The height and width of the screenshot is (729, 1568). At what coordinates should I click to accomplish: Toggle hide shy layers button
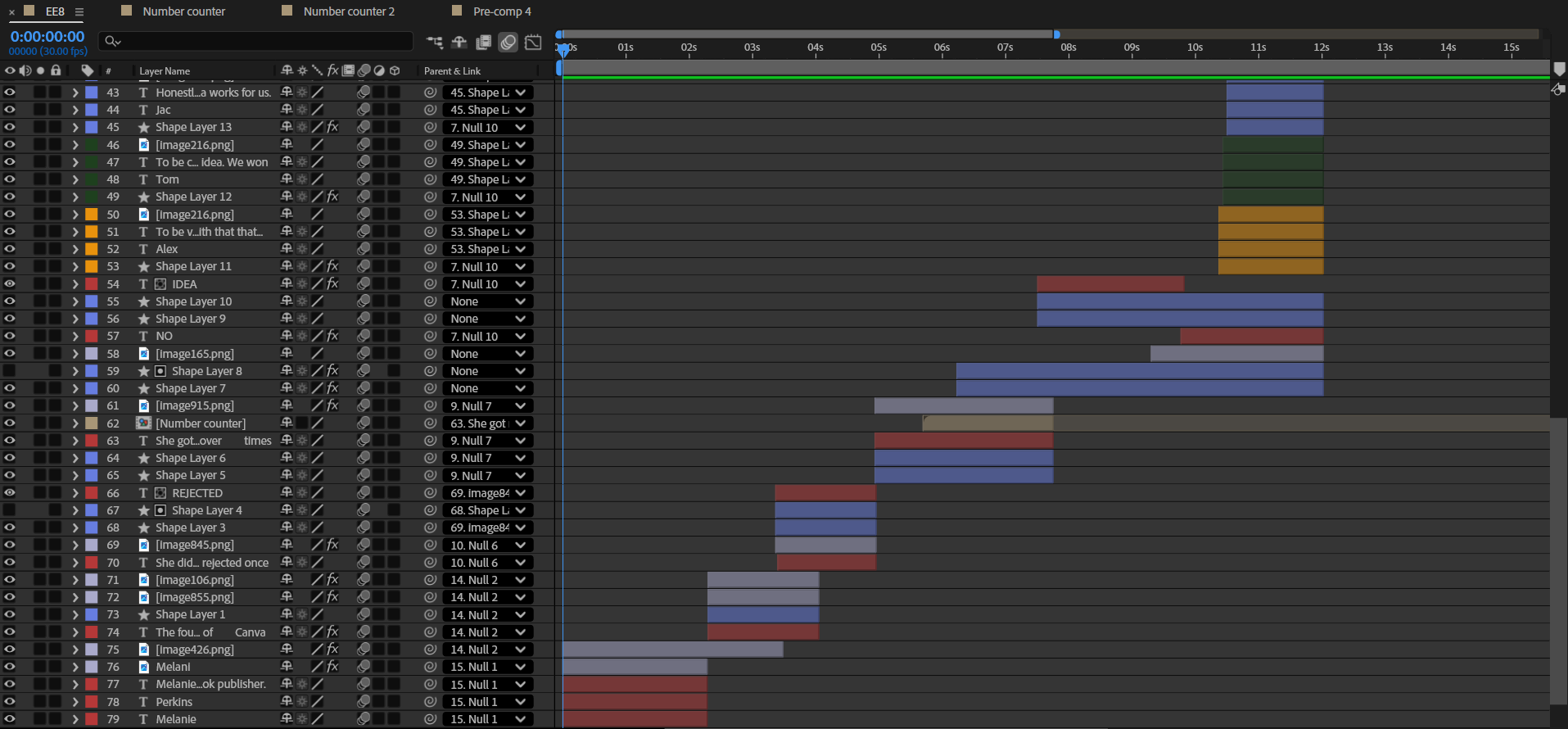click(x=459, y=42)
